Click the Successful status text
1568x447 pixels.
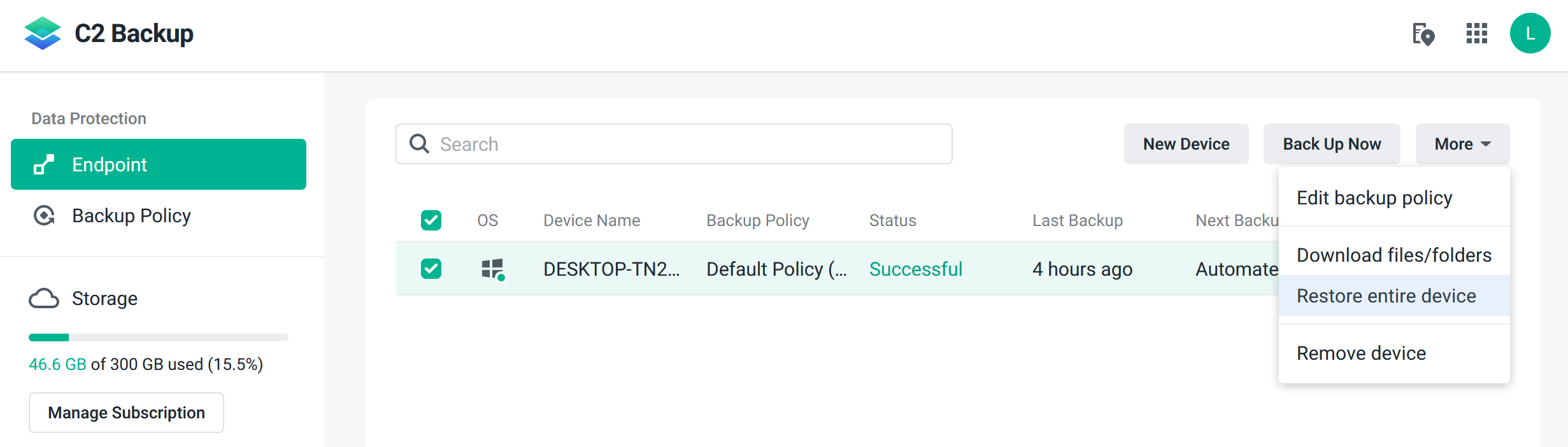click(916, 269)
